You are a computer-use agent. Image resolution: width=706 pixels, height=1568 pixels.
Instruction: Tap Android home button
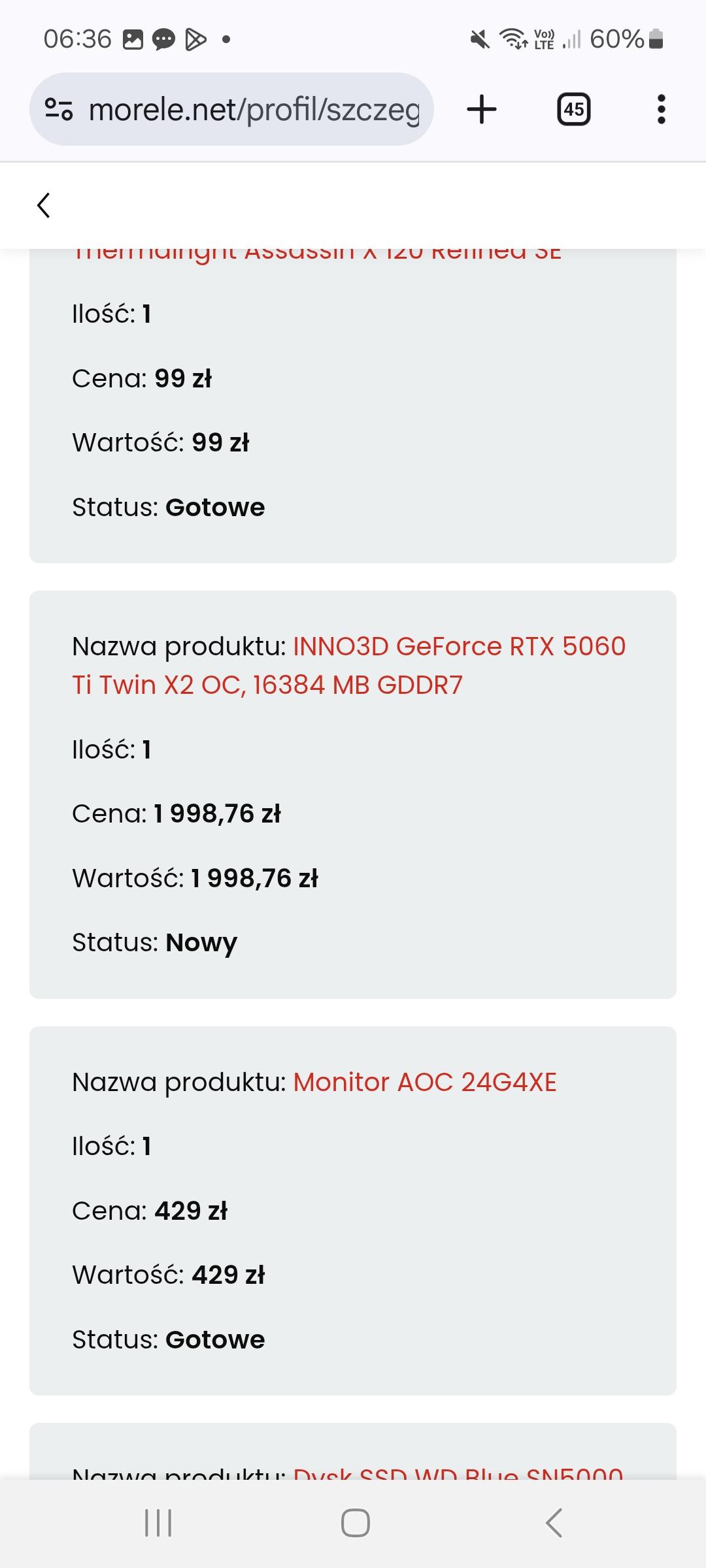coord(355,1523)
